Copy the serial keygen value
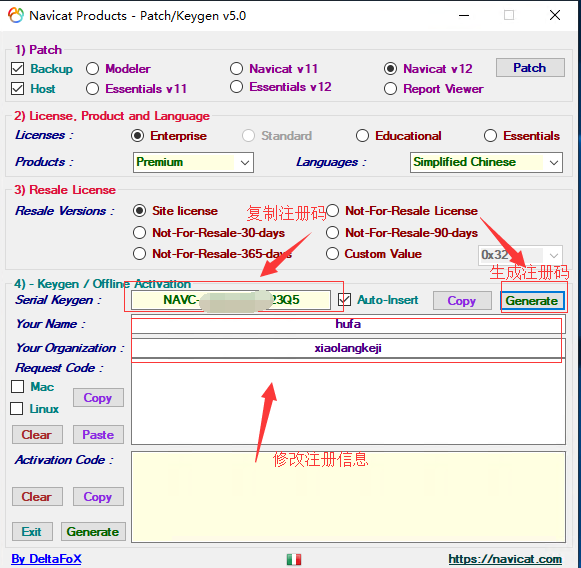Viewport: 581px width, 568px height. click(x=462, y=300)
